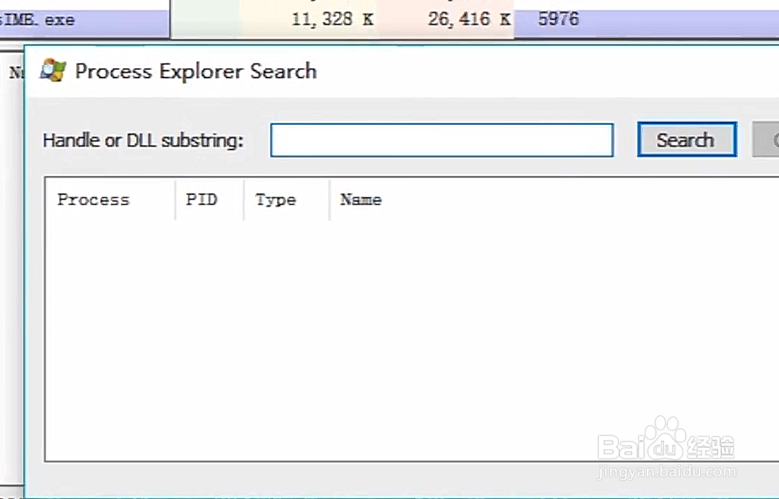This screenshot has height=499, width=779.
Task: Click the 26,416 K working set value
Action: click(x=469, y=19)
